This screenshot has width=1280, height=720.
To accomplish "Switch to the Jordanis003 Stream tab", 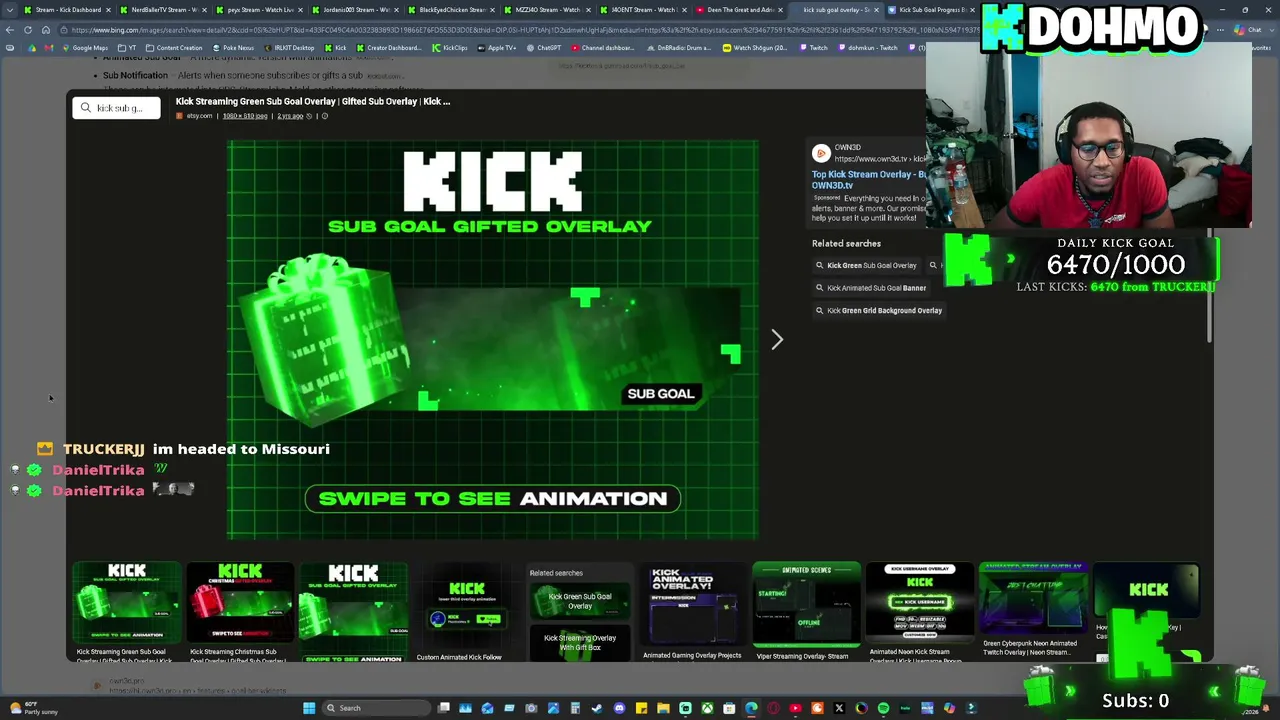I will click(355, 10).
